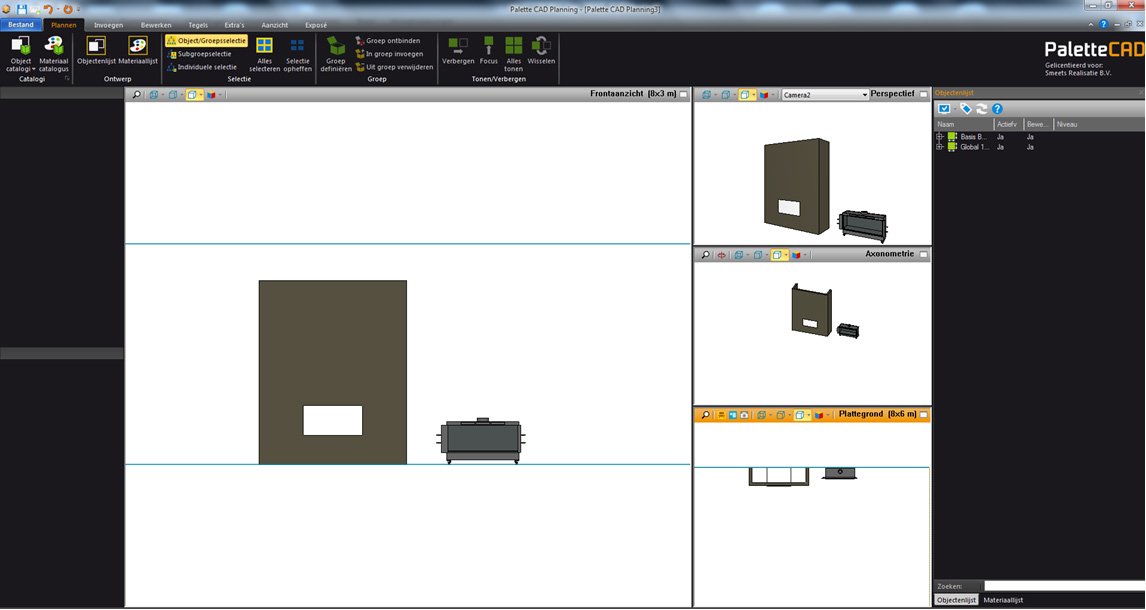Expand the Basis B tree item
Viewport: 1146px width, 610px height.
coord(940,135)
